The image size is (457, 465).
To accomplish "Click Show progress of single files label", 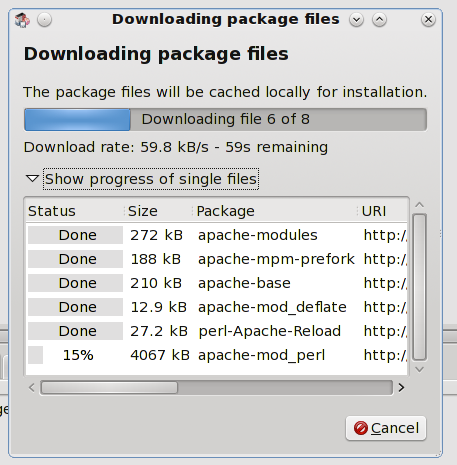I will point(151,179).
